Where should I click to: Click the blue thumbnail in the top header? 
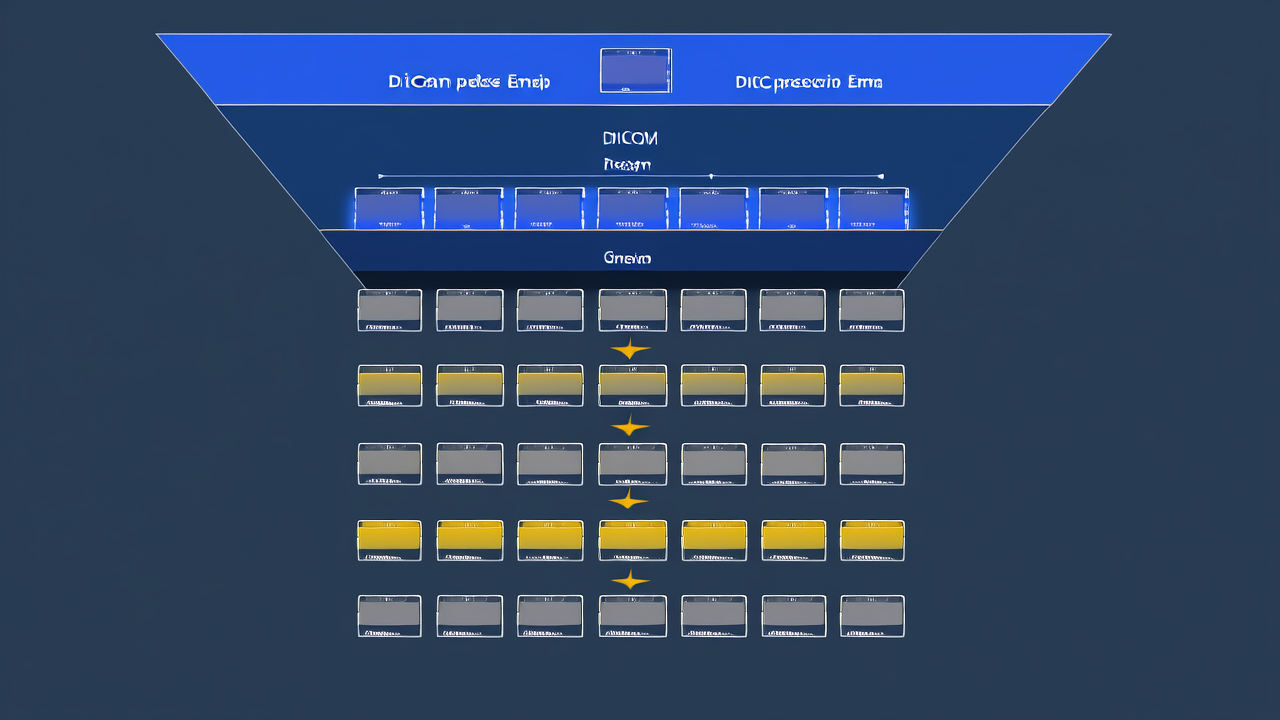pos(636,71)
